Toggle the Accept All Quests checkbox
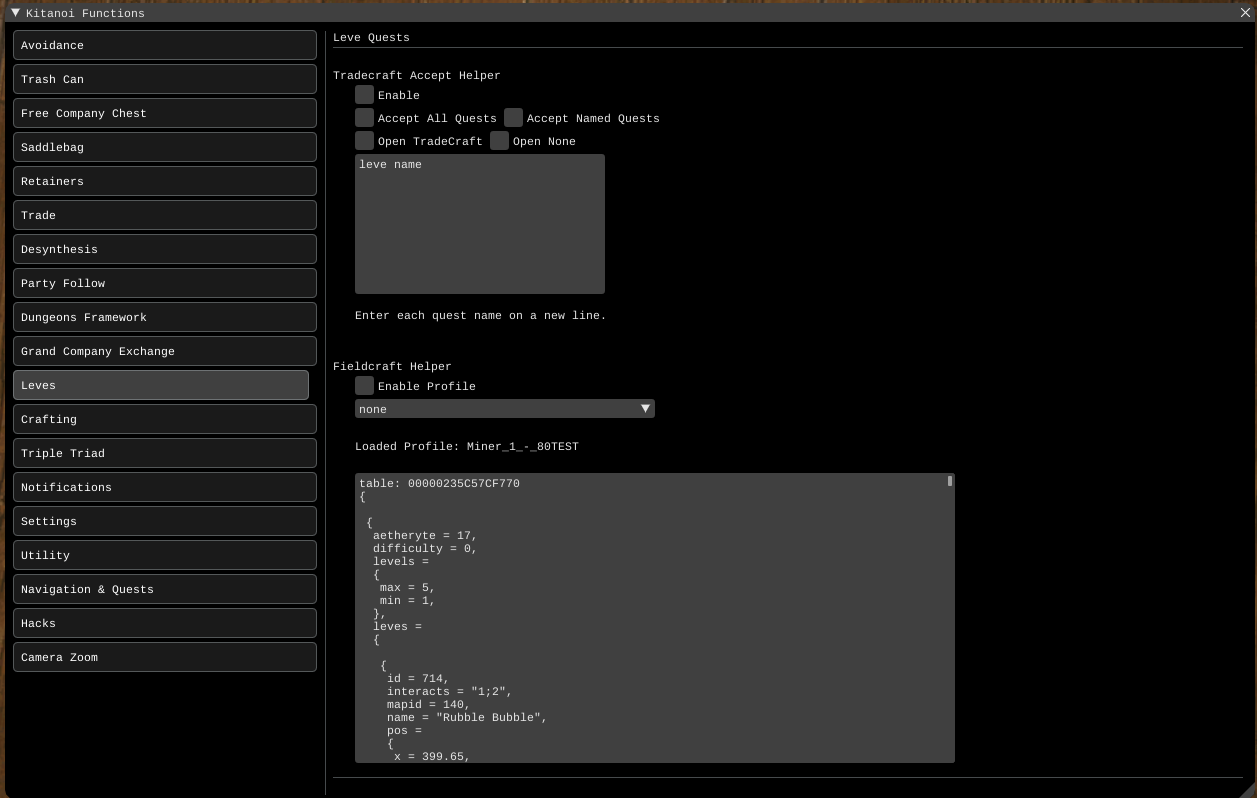 pyautogui.click(x=365, y=118)
